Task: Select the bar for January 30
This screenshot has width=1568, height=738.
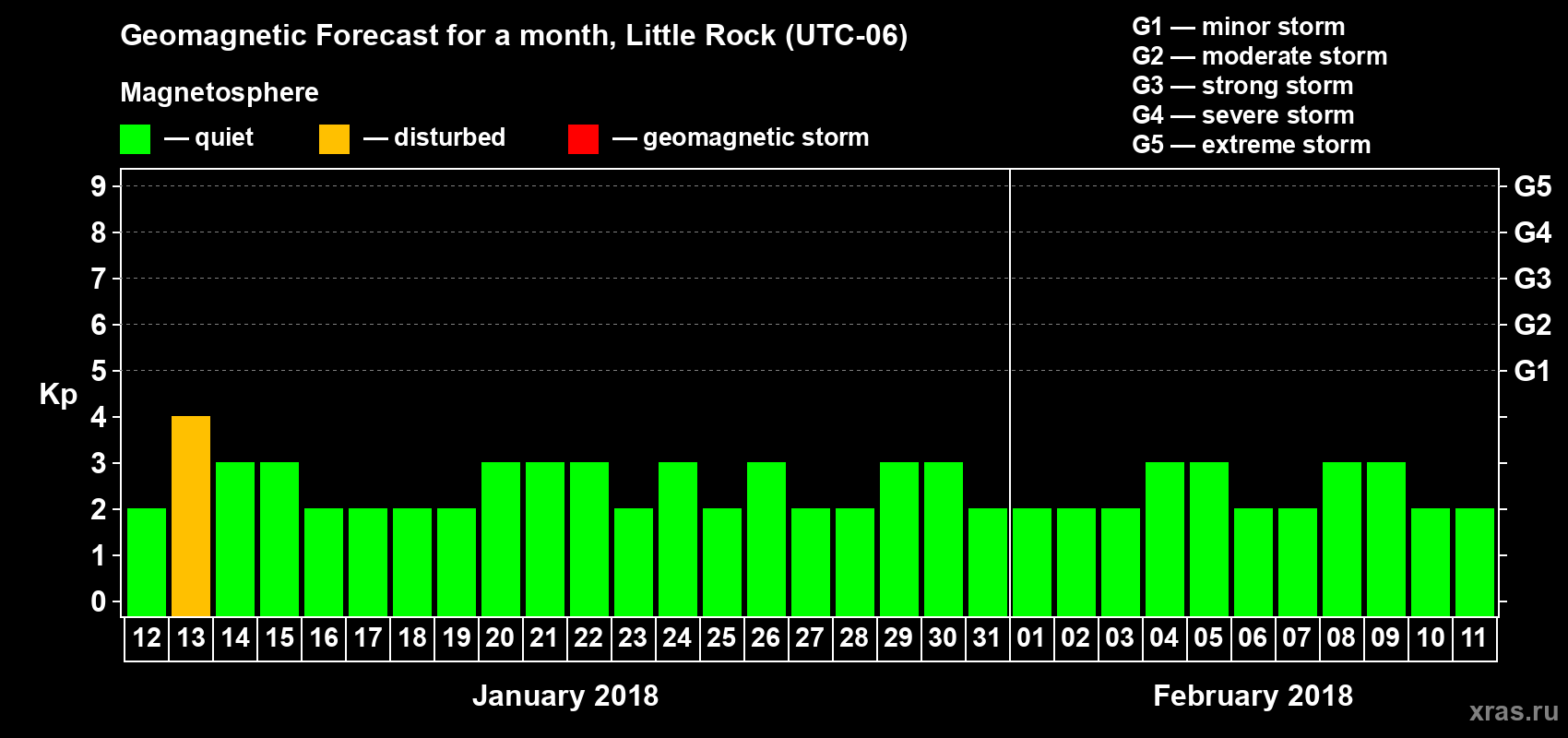Action: click(944, 539)
